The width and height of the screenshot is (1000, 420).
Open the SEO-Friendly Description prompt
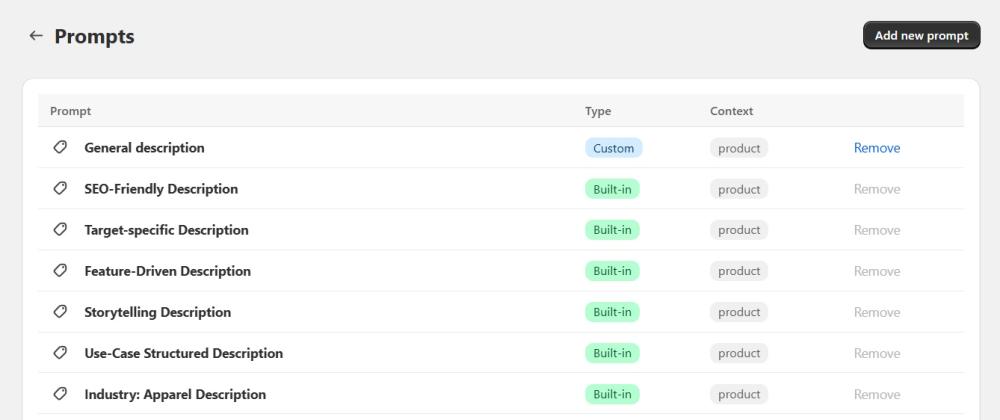click(x=161, y=189)
